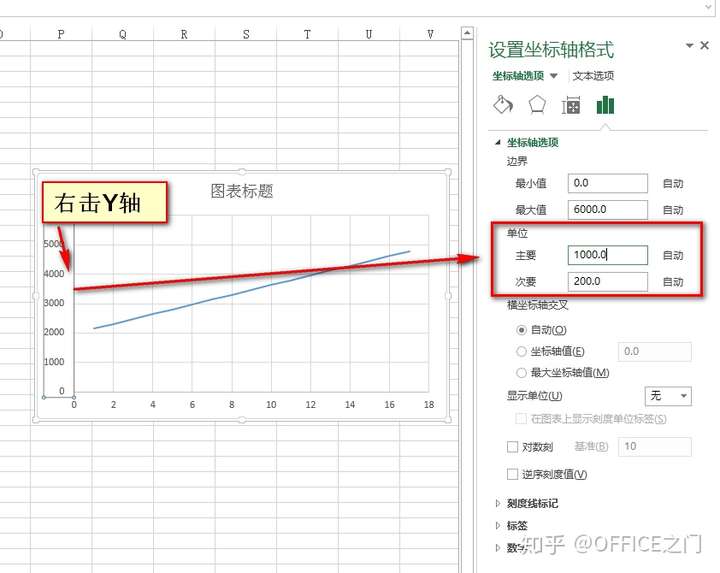Close the 设置坐标轴格式 pane
The height and width of the screenshot is (573, 720).
(x=705, y=45)
